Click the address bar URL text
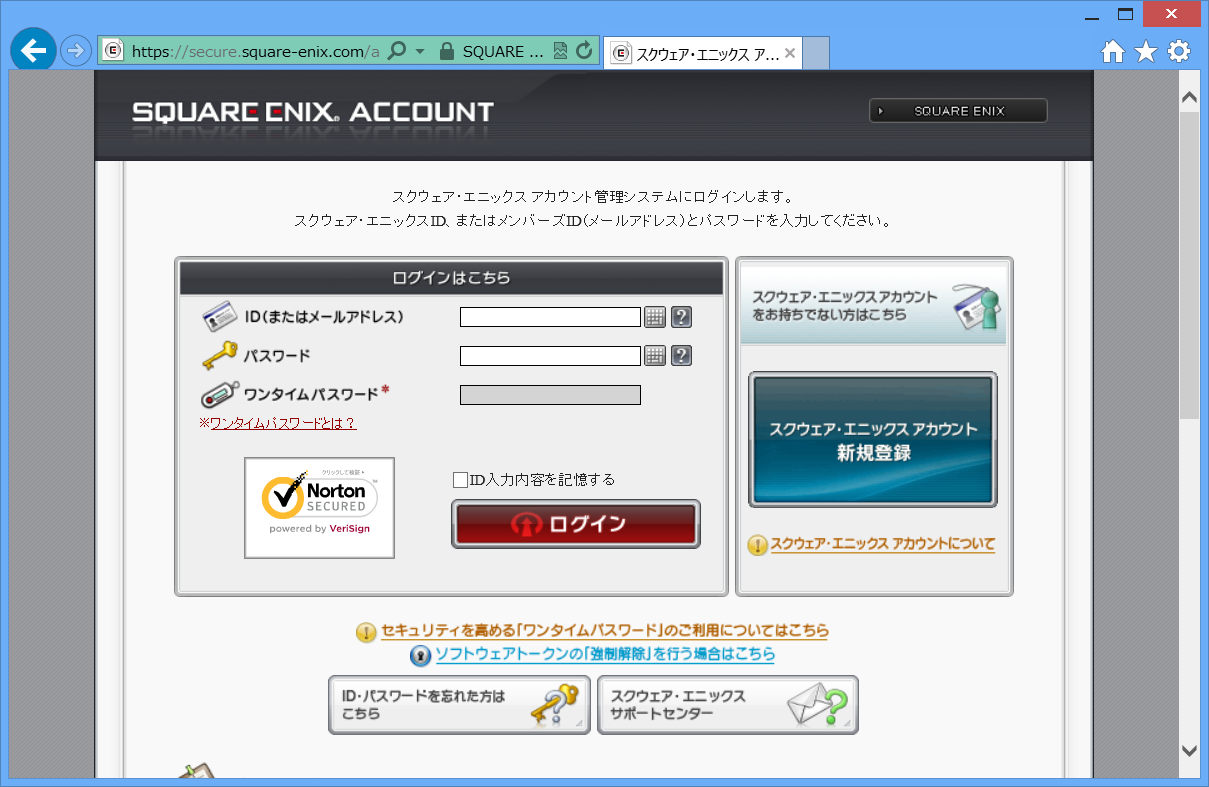The image size is (1209, 787). [x=255, y=51]
